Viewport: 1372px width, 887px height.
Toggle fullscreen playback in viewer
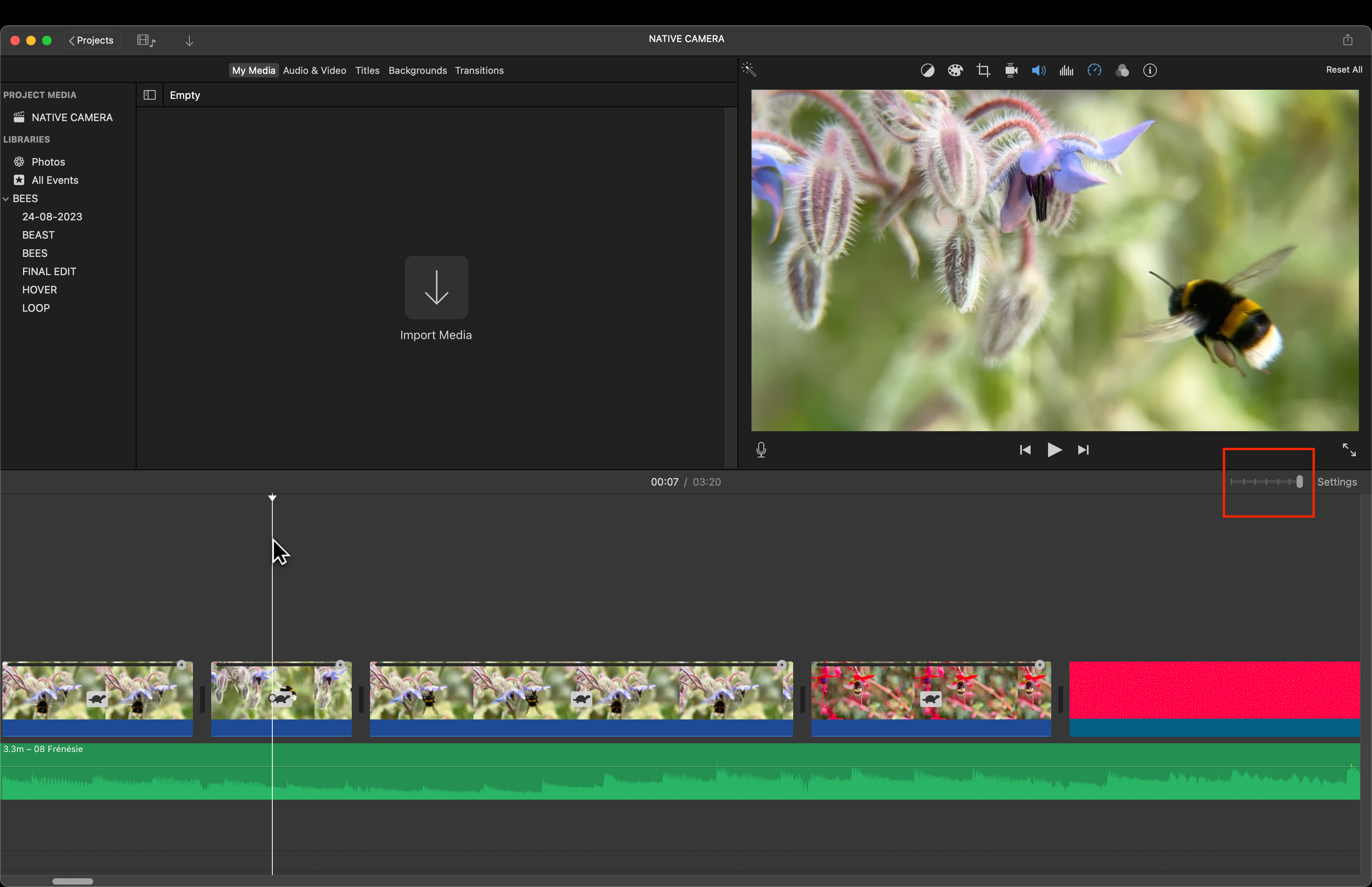click(1349, 450)
